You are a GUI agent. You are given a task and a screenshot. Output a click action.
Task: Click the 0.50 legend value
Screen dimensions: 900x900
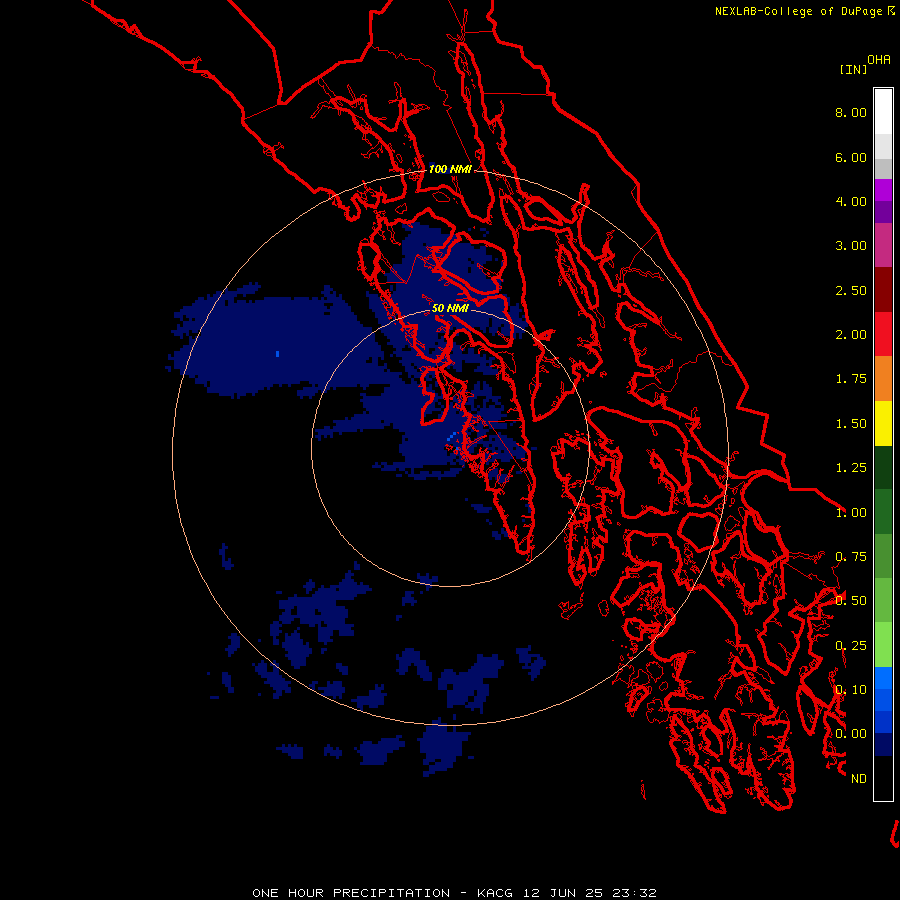tap(851, 601)
